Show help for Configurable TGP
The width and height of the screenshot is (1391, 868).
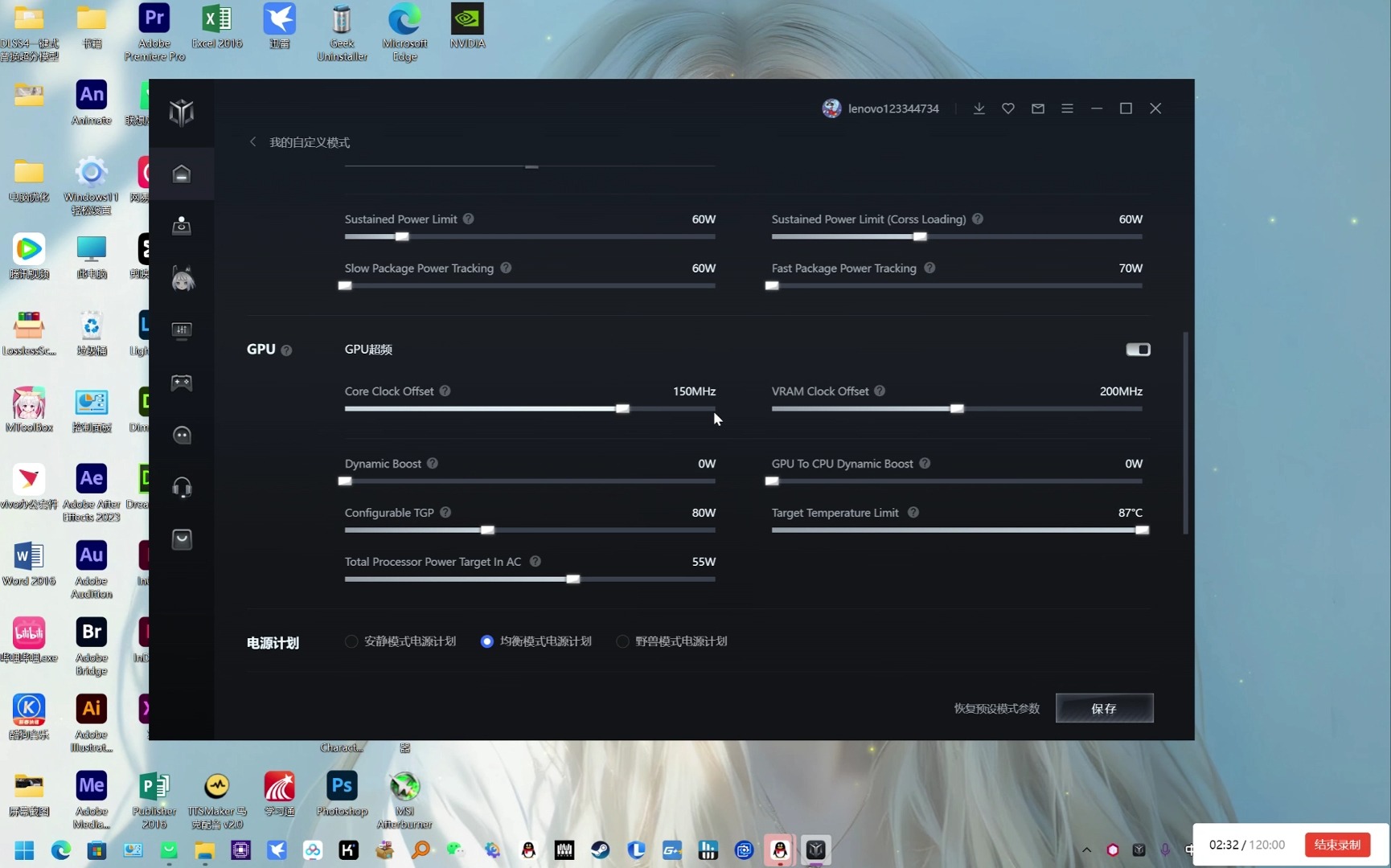click(x=445, y=513)
